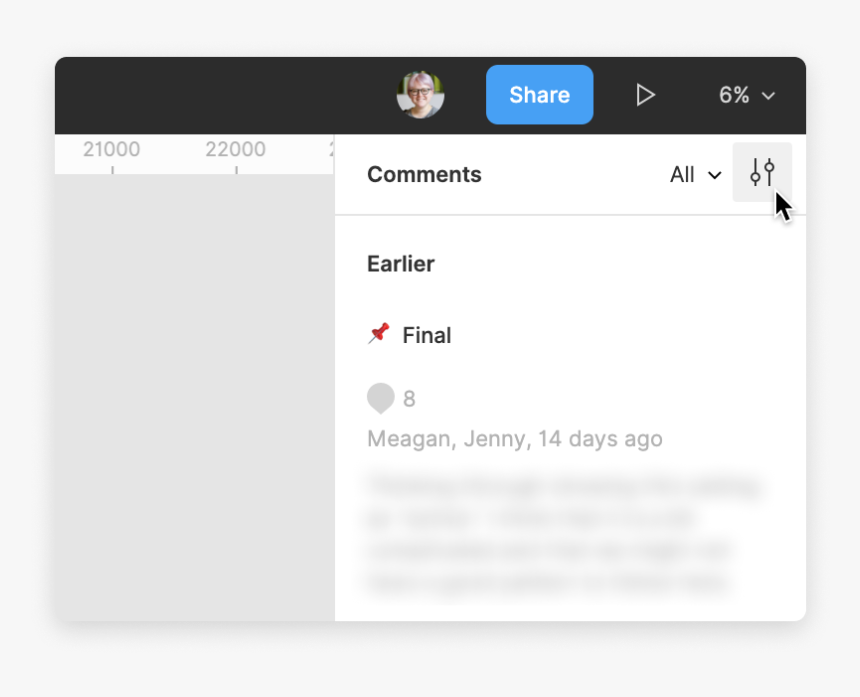
Task: Click the red pushpin icon beside Final
Action: (x=378, y=333)
